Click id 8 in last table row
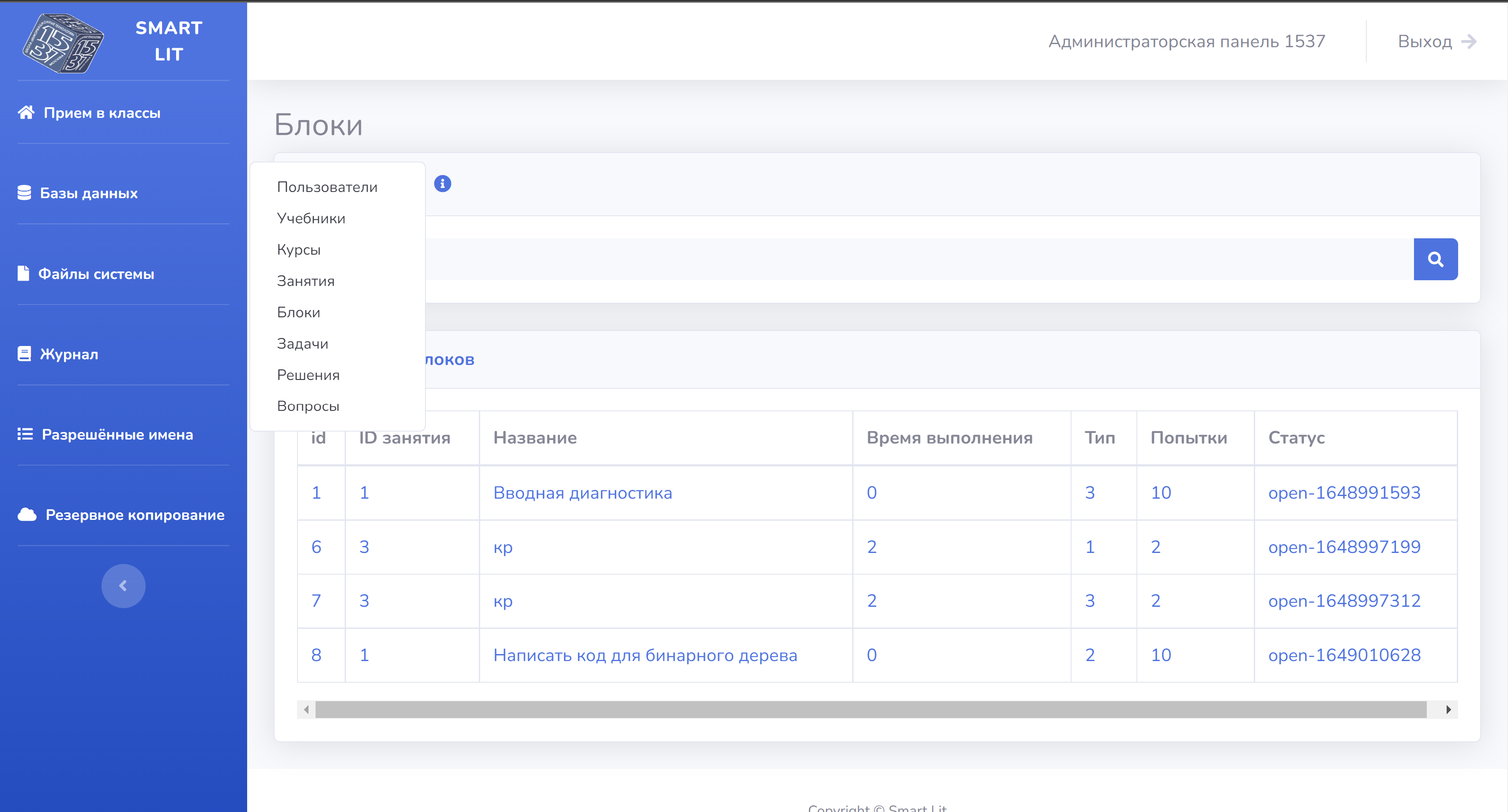 [316, 654]
